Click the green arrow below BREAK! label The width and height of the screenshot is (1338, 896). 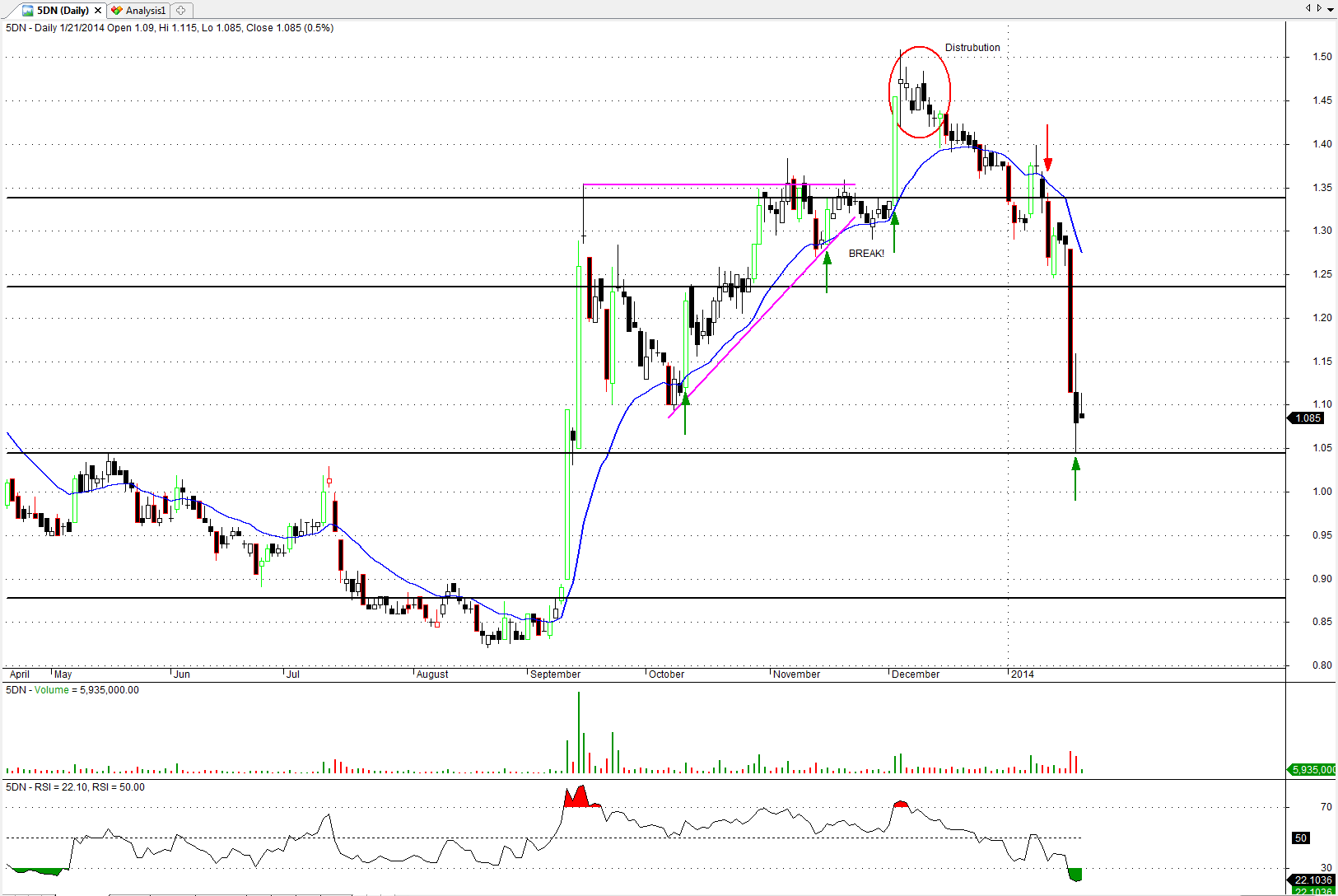[827, 270]
